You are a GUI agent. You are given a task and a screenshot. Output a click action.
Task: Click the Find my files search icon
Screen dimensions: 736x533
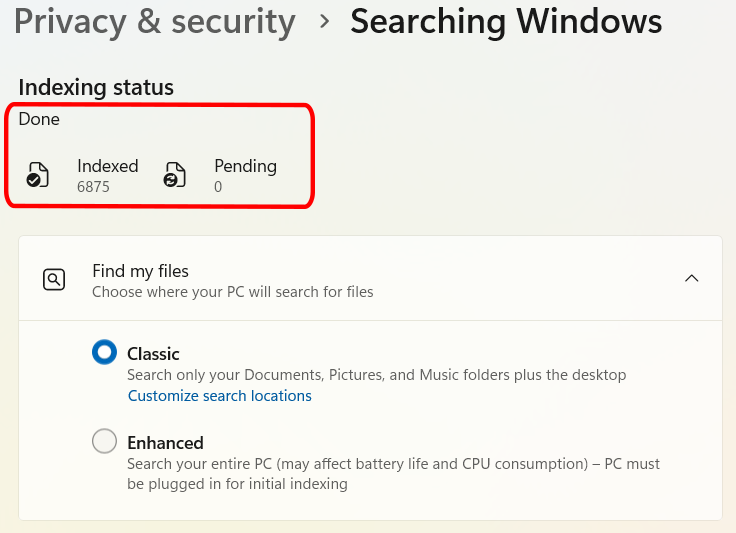54,280
